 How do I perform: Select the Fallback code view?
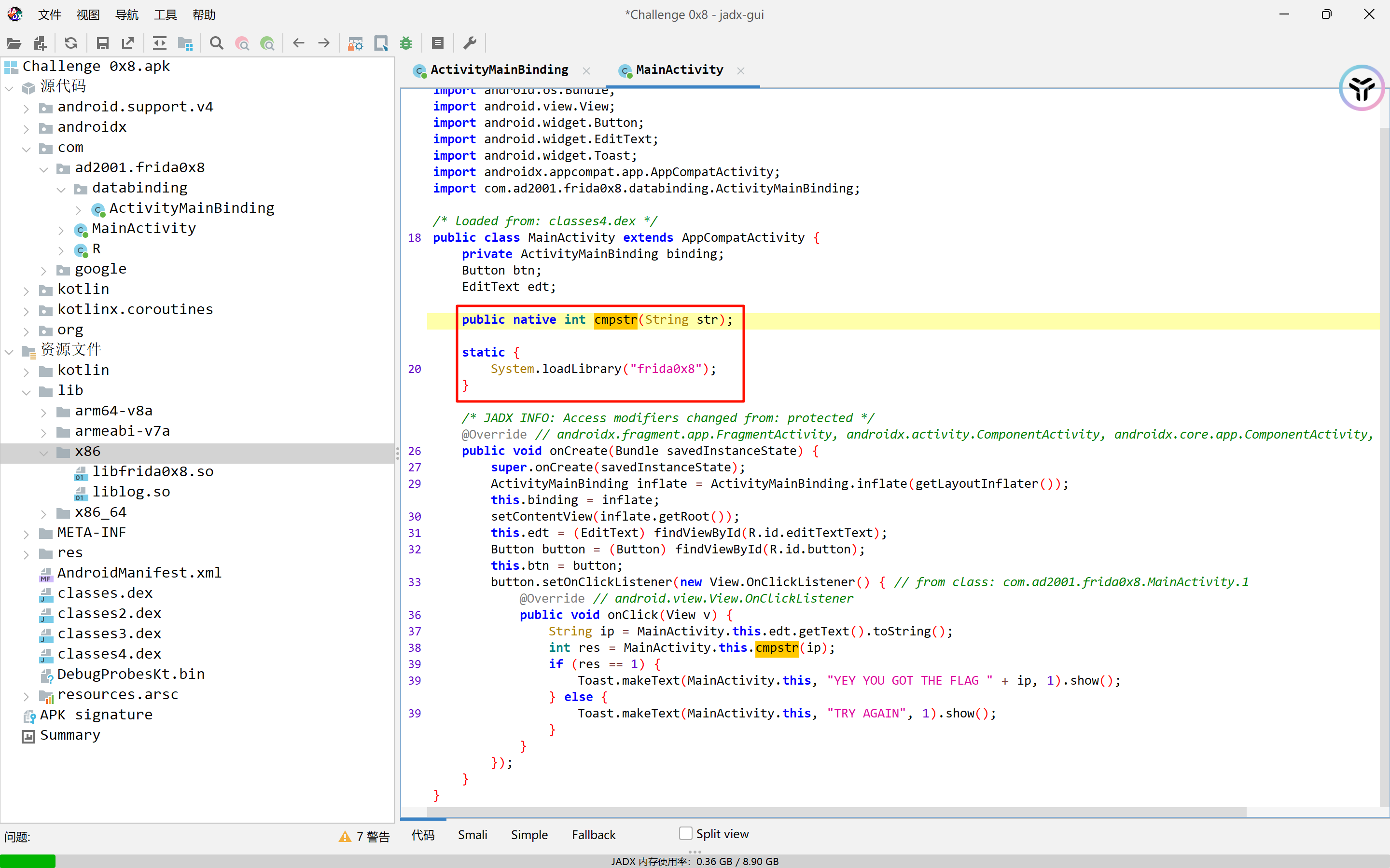[593, 835]
